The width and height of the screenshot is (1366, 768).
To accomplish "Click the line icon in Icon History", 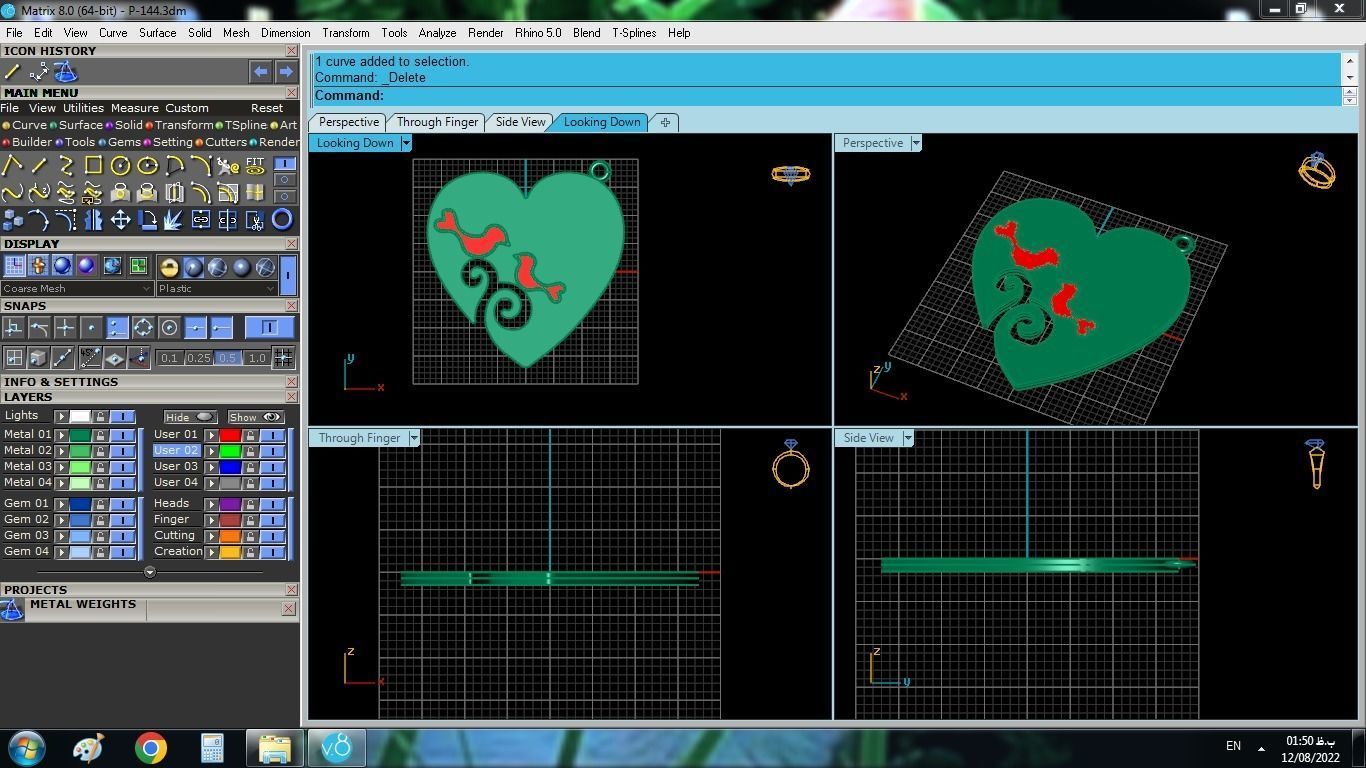I will pos(12,72).
